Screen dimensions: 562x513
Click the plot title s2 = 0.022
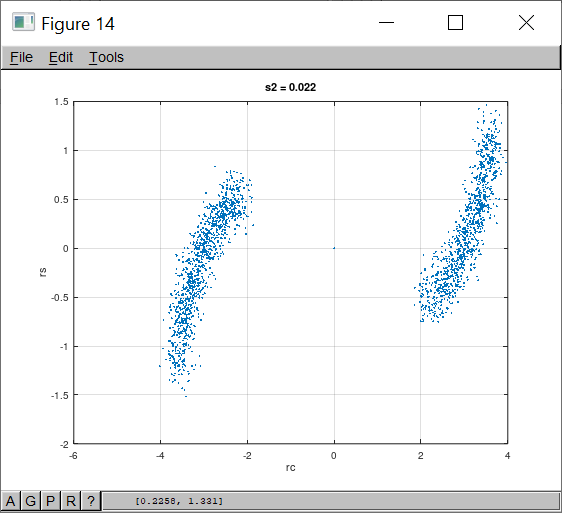pyautogui.click(x=290, y=87)
